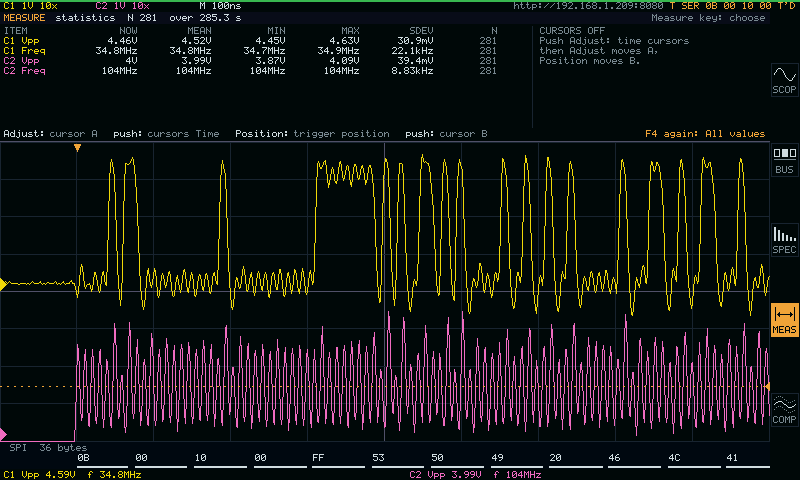This screenshot has width=800, height=480.
Task: Select decoded SPI byte 4C
Action: point(674,458)
